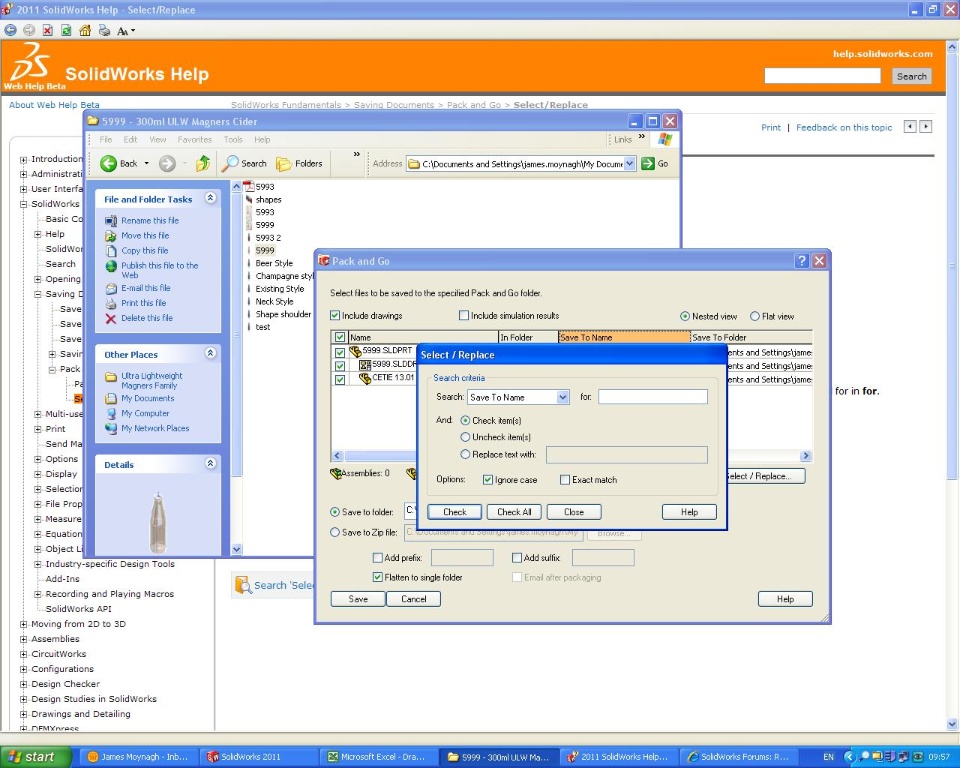Uncheck Flatten to single folder
960x768 pixels.
(x=378, y=577)
